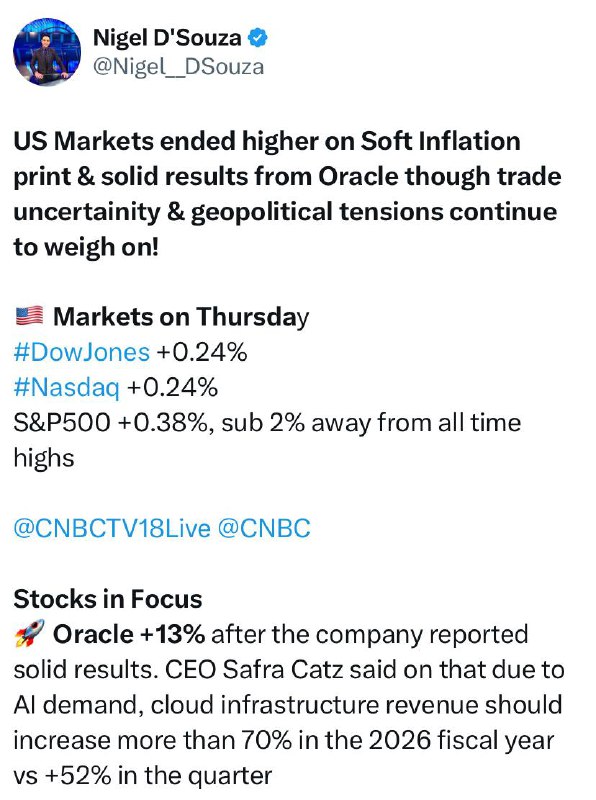Viewport: 596px width, 800px height.
Task: Click the Stocks in Focus heading
Action: pos(108,599)
